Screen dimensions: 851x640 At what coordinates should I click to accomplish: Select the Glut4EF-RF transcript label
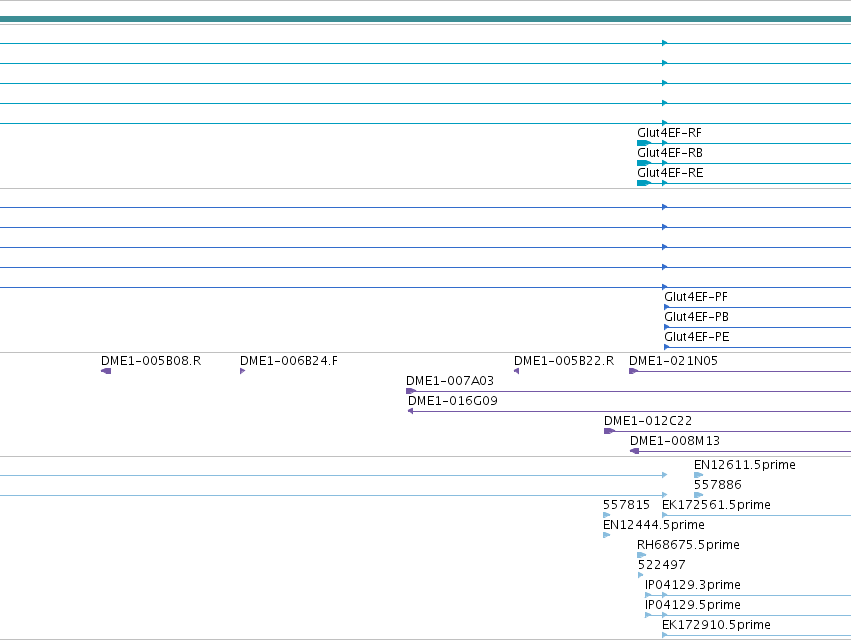click(669, 133)
